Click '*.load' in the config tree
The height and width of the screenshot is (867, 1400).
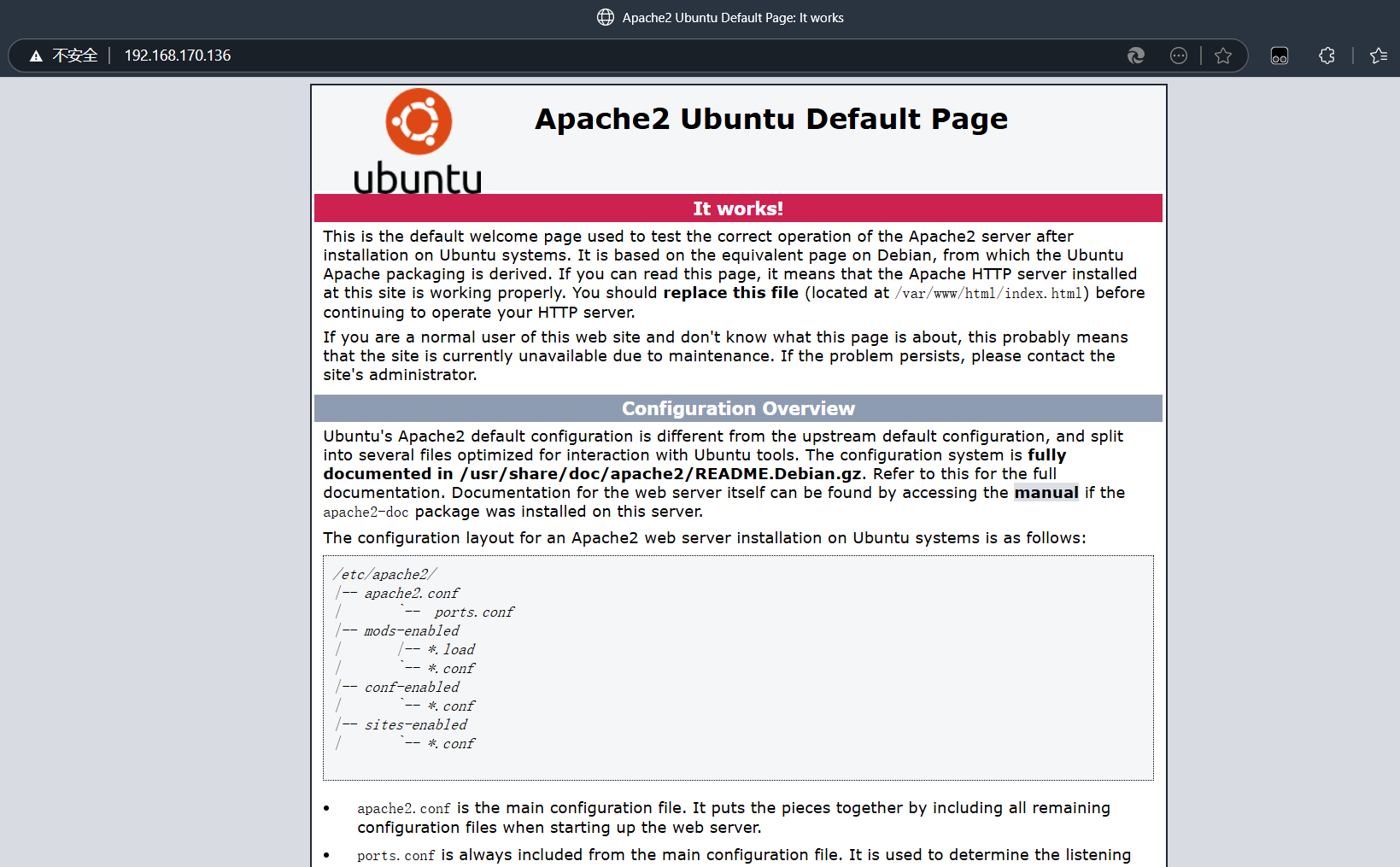[x=451, y=649]
